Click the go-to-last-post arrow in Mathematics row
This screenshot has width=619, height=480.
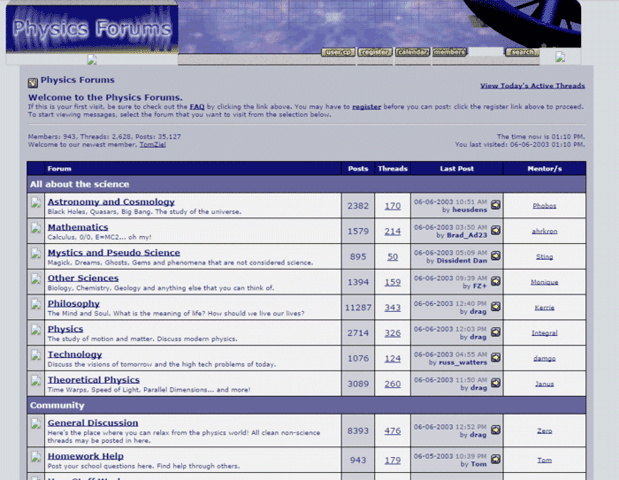coord(495,229)
